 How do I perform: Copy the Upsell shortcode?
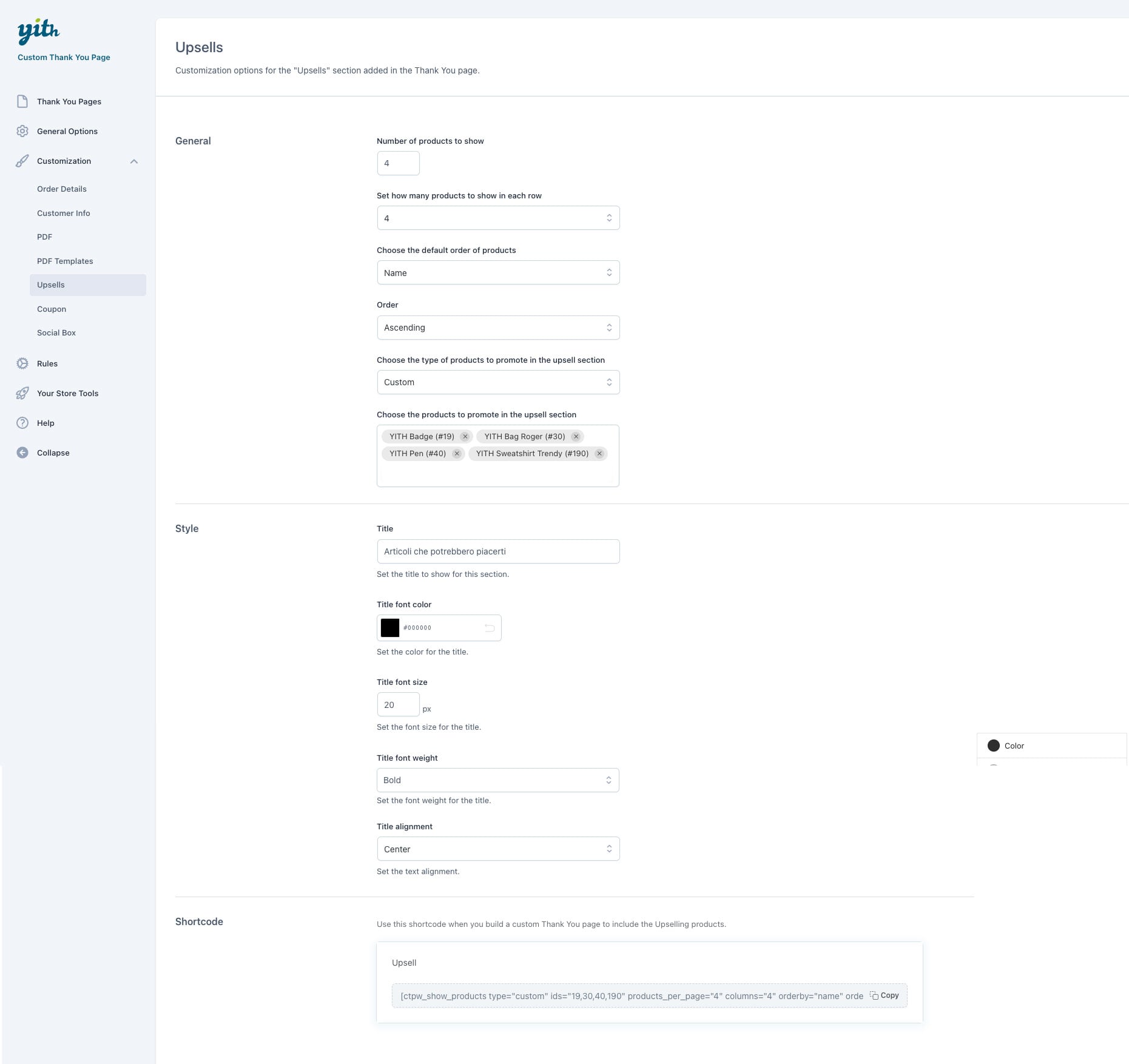[x=885, y=995]
